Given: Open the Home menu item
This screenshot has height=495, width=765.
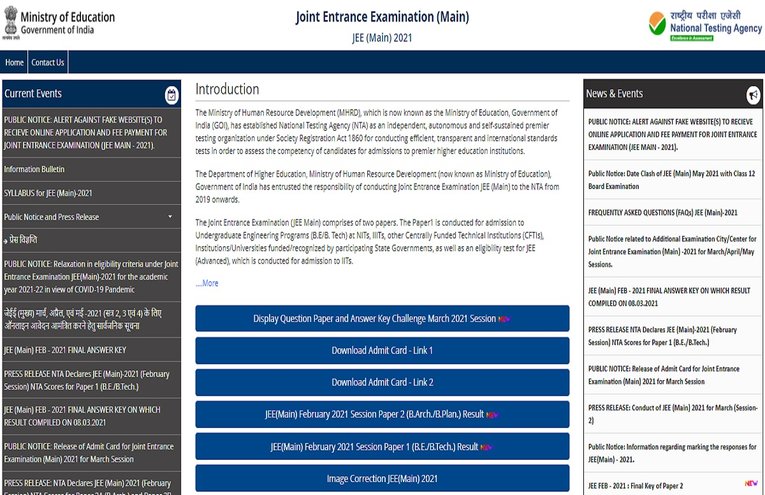Looking at the screenshot, I should (x=14, y=63).
